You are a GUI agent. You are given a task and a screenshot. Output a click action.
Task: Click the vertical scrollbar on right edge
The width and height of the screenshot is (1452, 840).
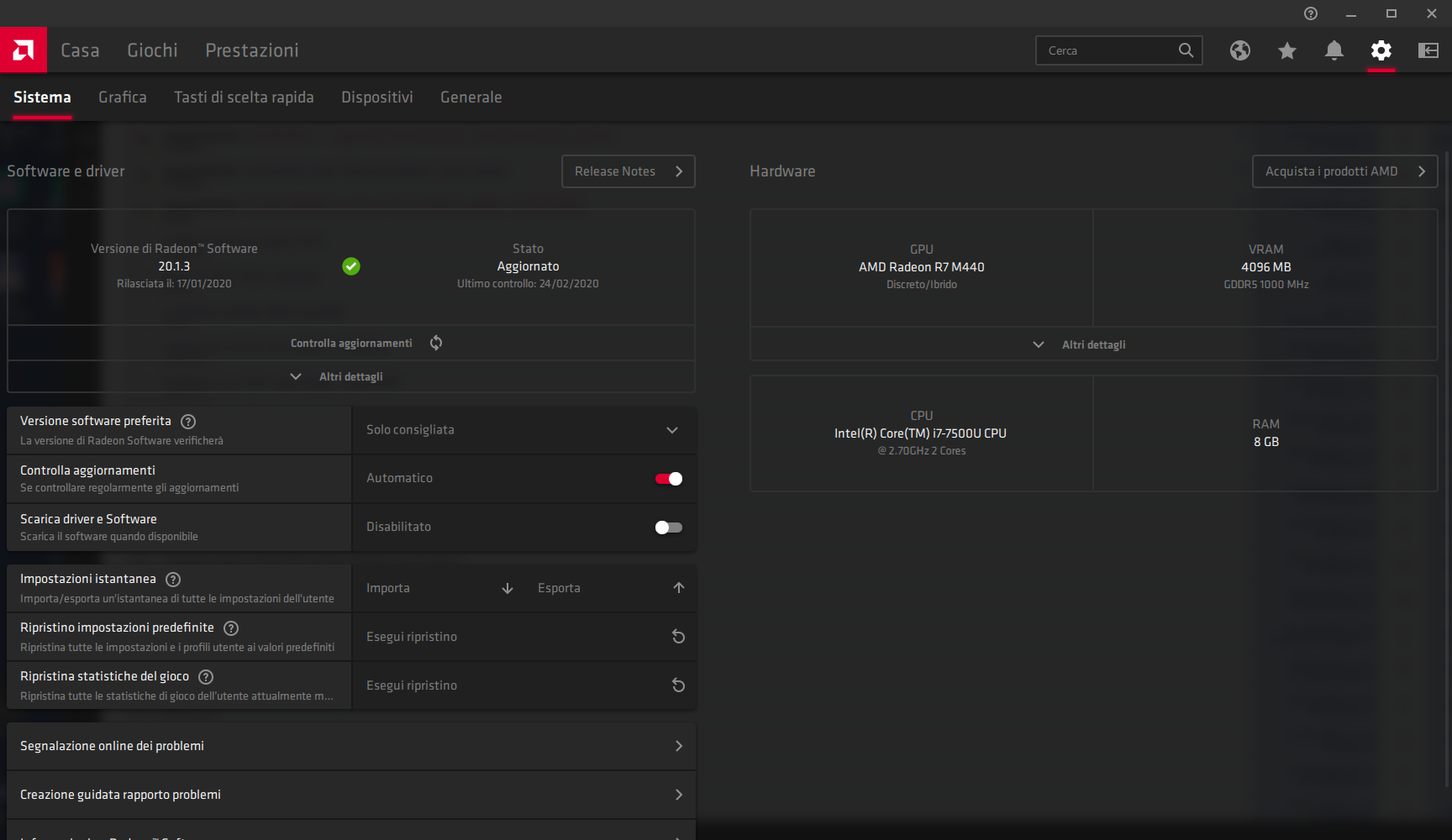1447,470
